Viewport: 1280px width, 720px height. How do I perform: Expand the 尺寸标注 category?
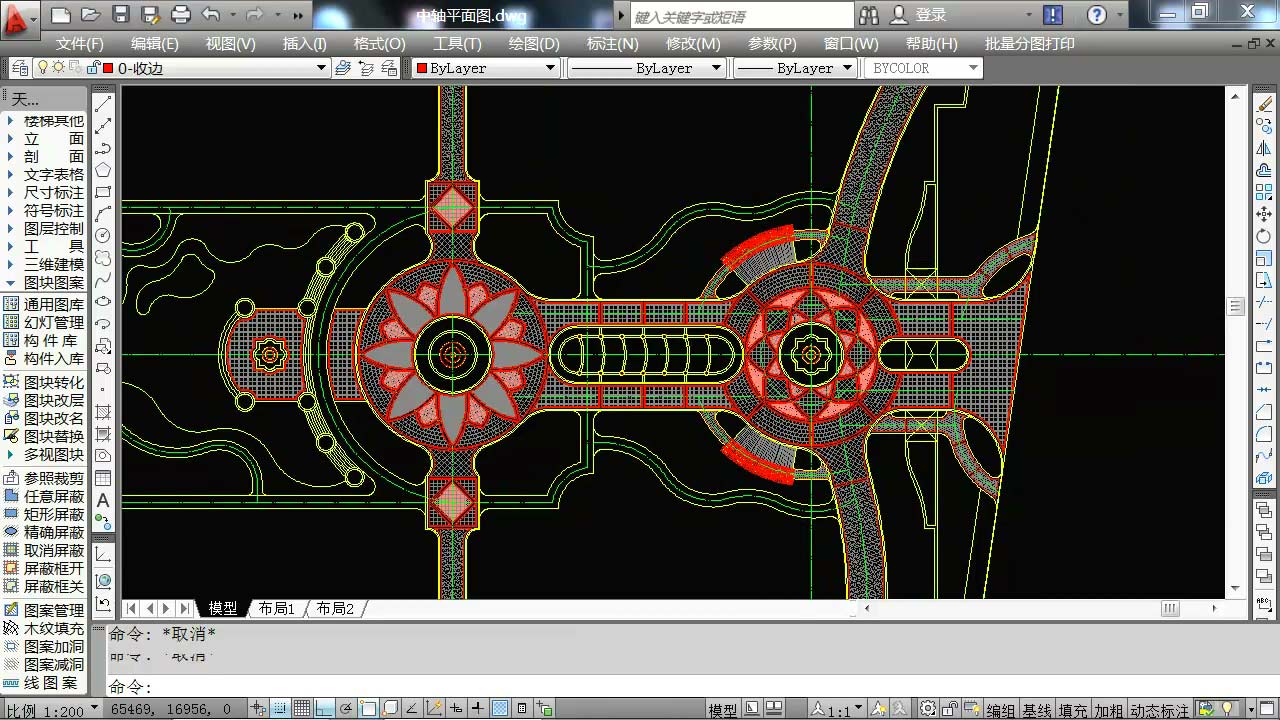[x=46, y=193]
